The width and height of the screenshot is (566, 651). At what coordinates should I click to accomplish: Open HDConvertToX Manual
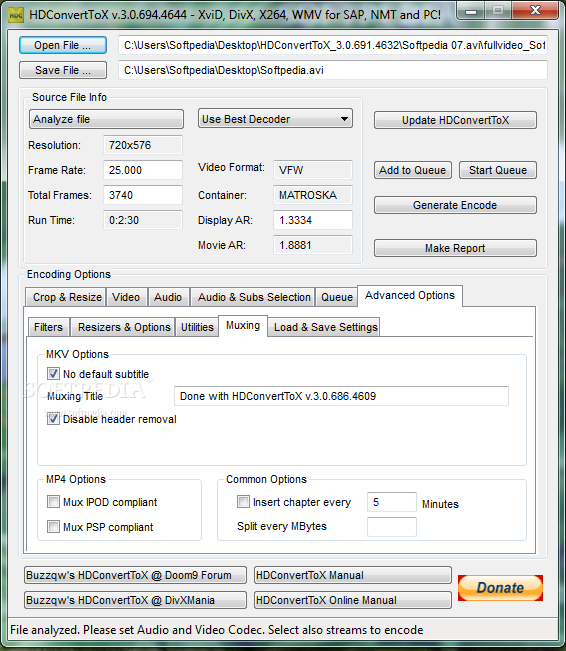coord(353,575)
